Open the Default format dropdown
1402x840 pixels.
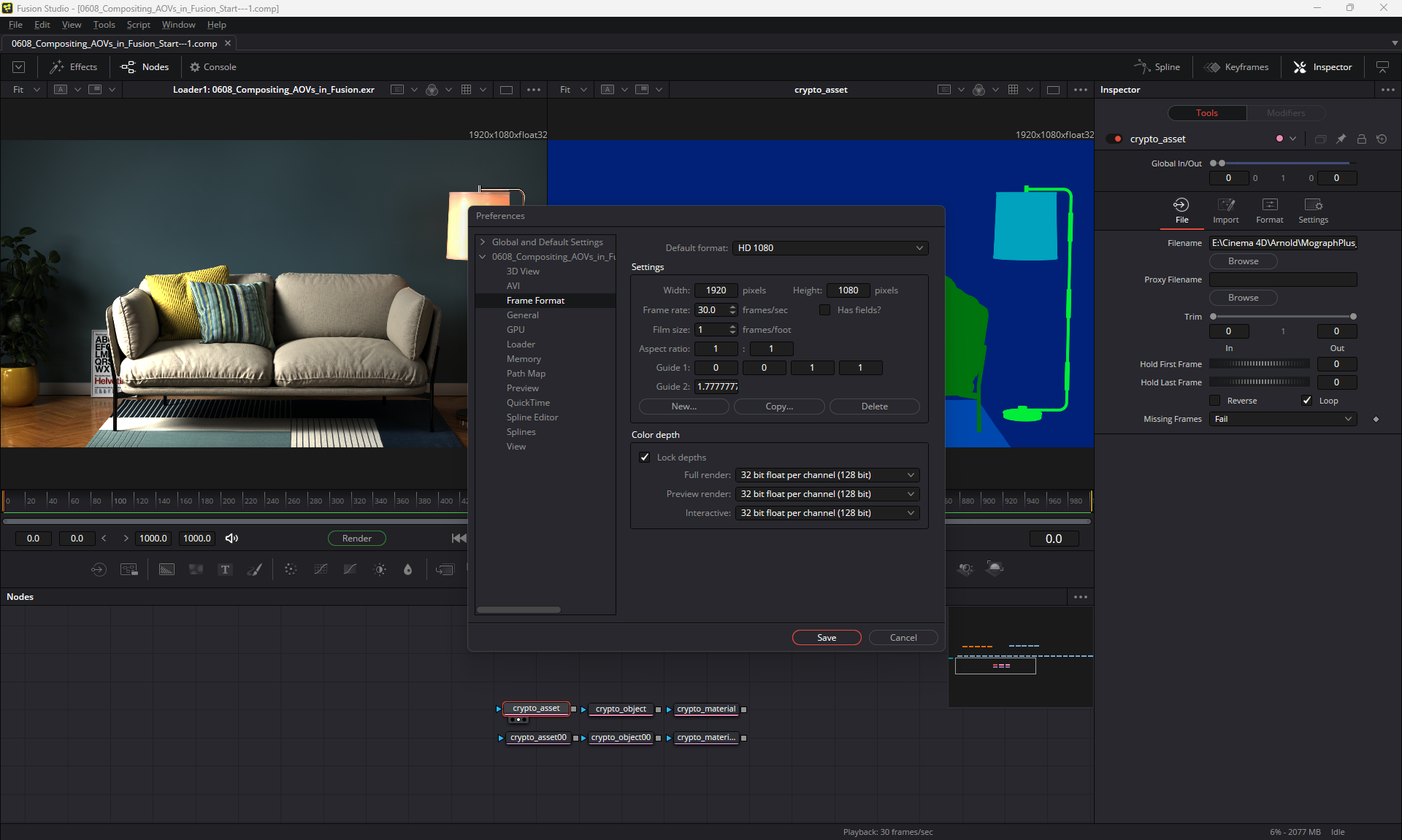(830, 248)
